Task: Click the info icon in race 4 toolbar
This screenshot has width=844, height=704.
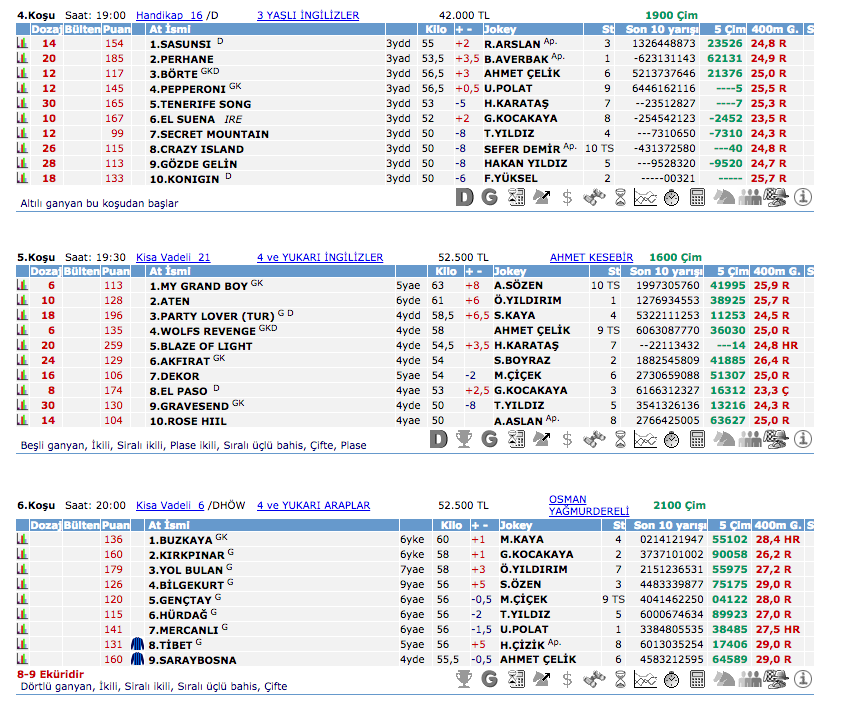Action: click(x=802, y=197)
